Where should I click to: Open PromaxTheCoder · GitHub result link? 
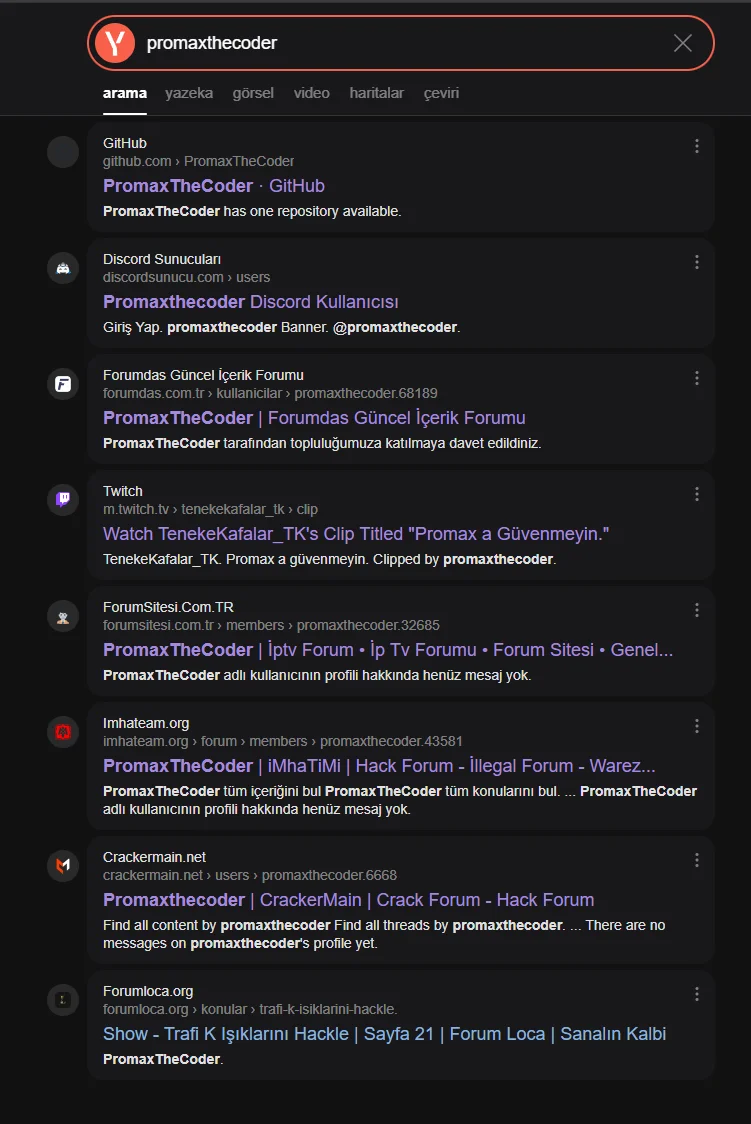click(x=214, y=186)
